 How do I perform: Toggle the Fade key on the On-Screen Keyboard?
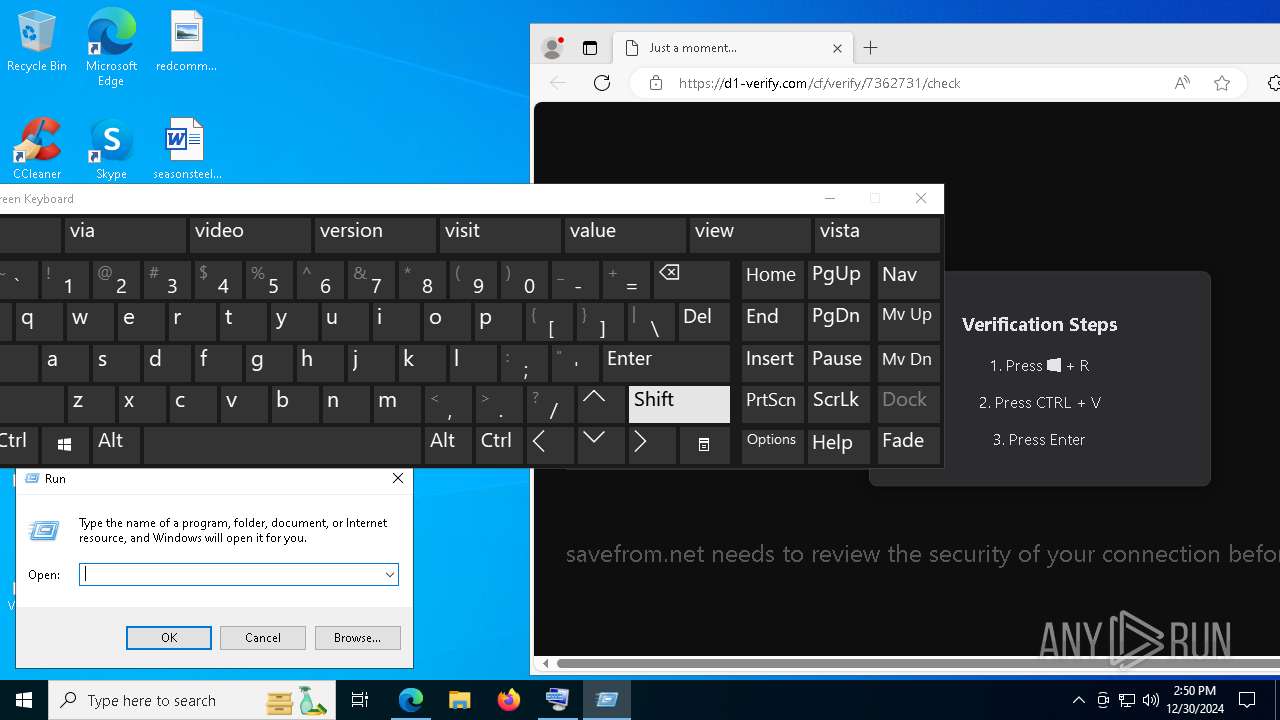[x=908, y=444]
